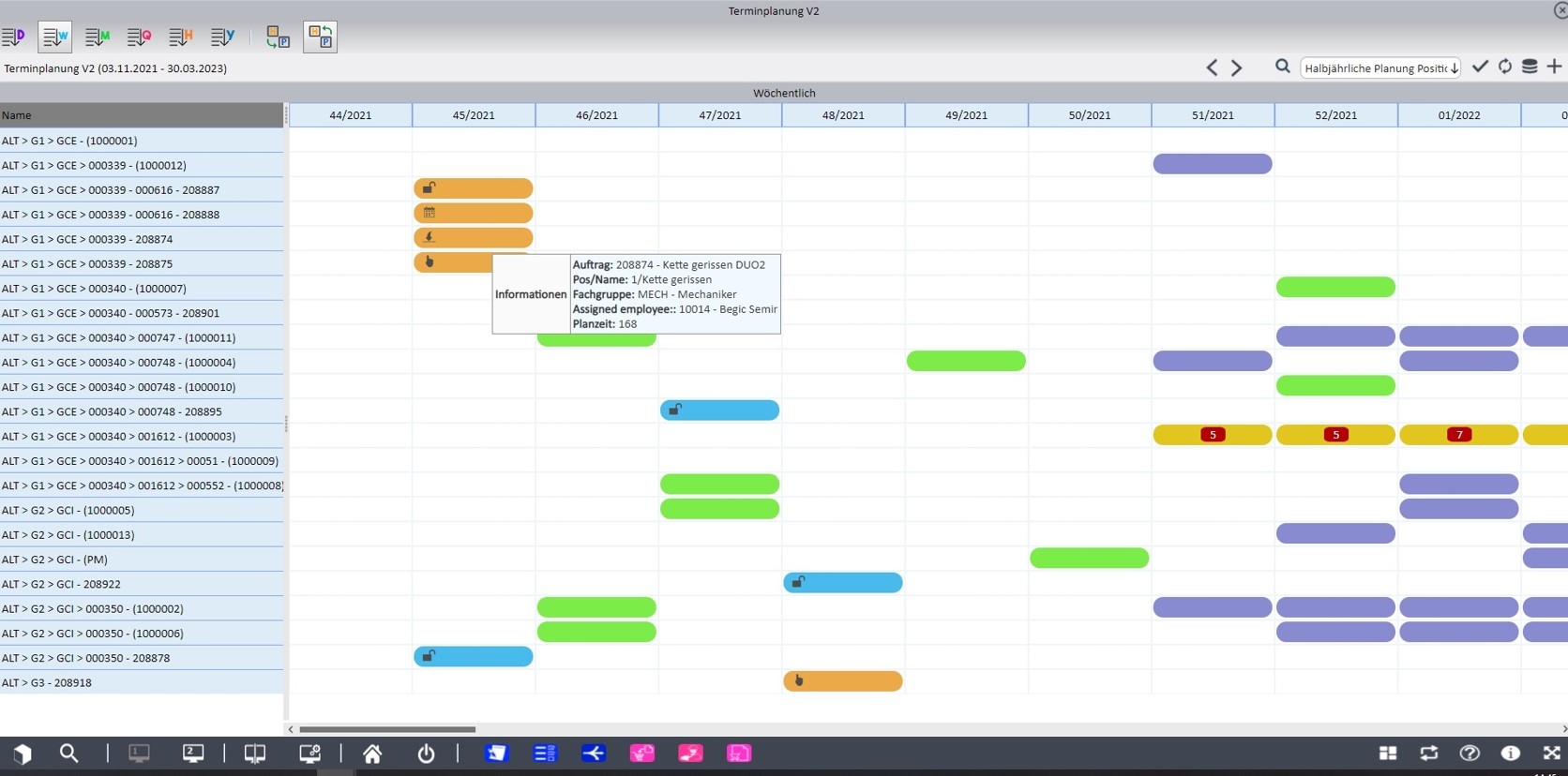
Task: Select the 51/2021 week column header
Action: [x=1214, y=115]
